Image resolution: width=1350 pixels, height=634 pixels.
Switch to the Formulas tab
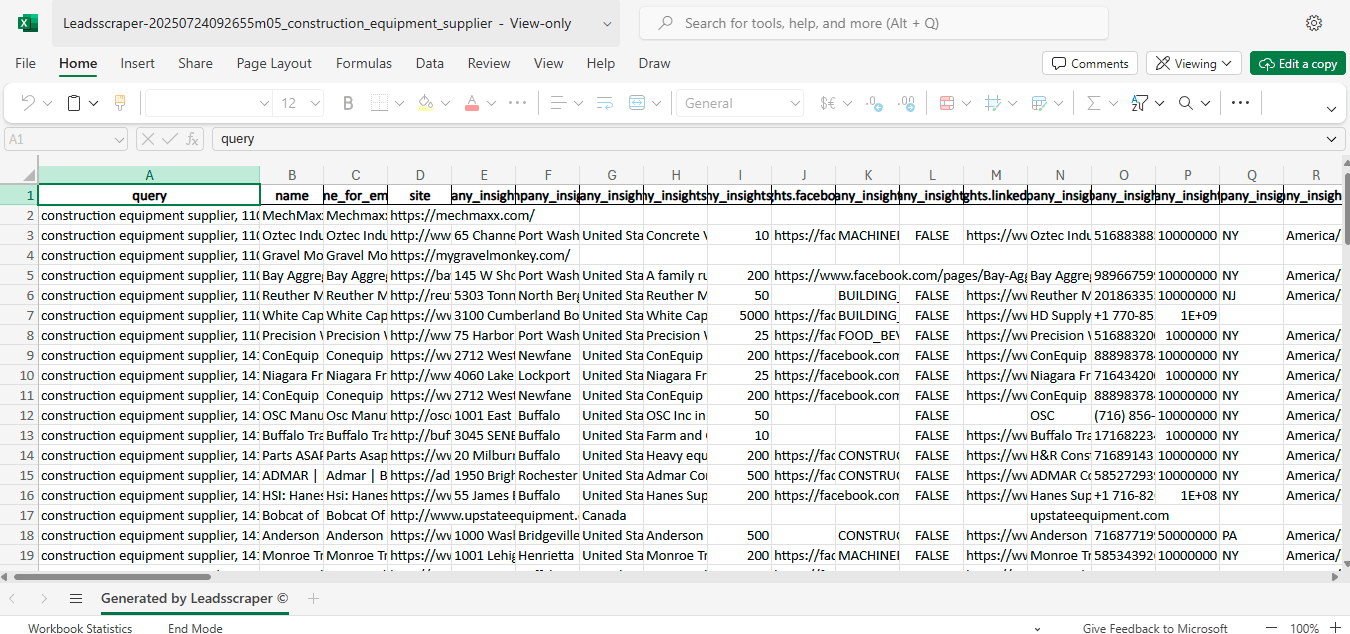pyautogui.click(x=364, y=63)
